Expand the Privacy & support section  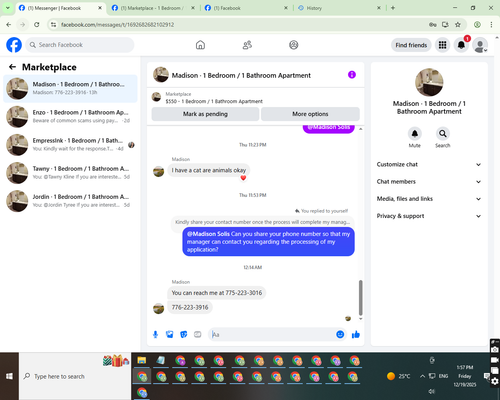(429, 216)
